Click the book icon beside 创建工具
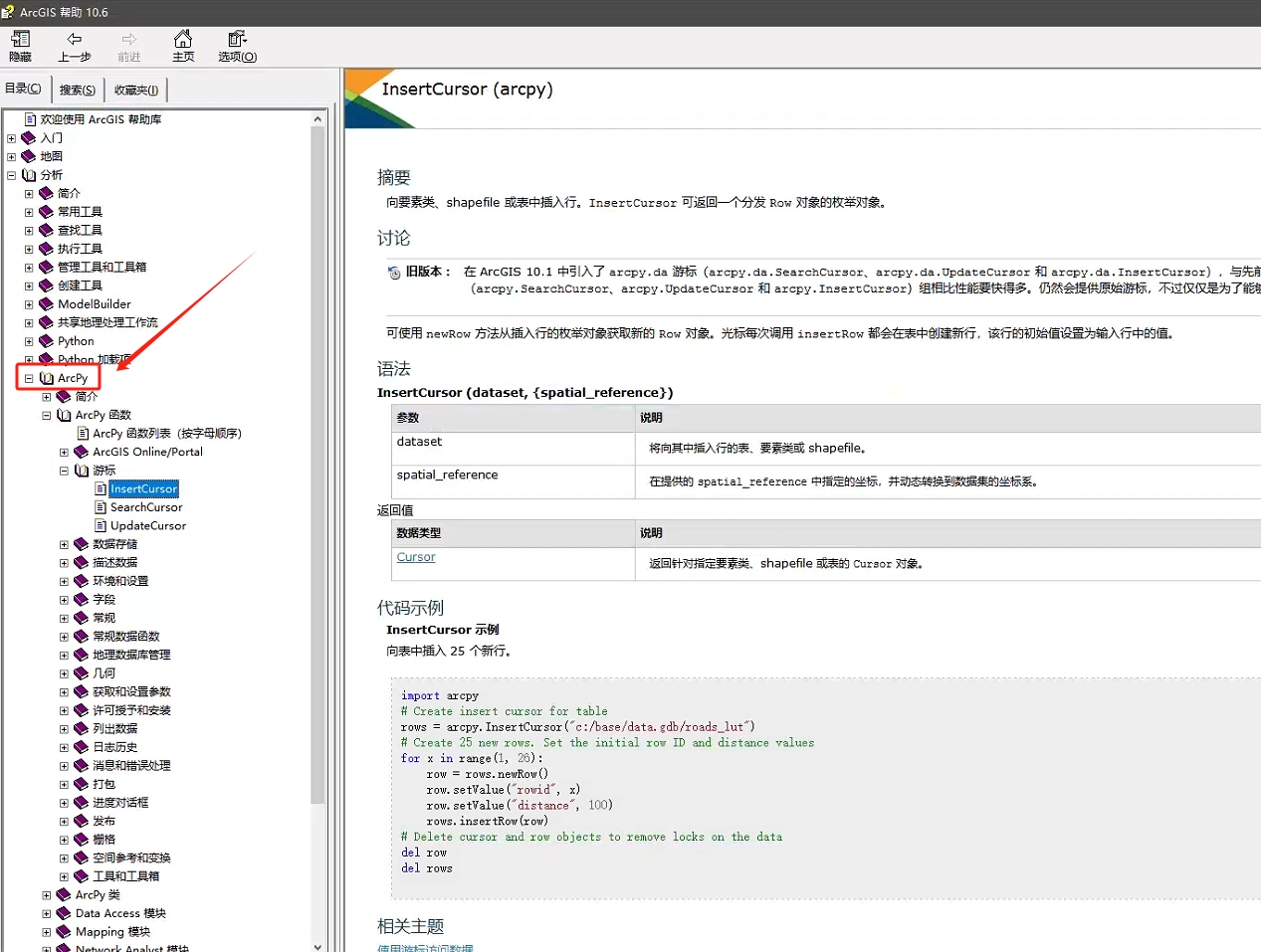The width and height of the screenshot is (1261, 952). pyautogui.click(x=46, y=286)
